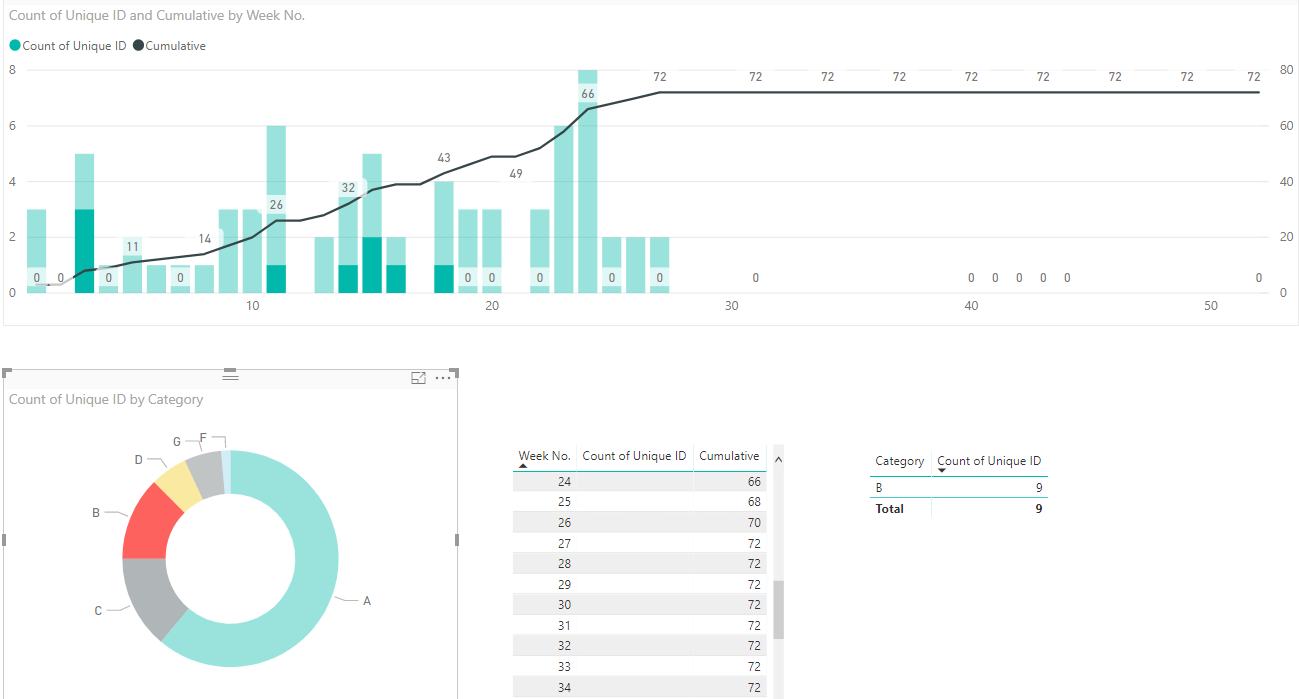
Task: Open focus mode for the donut visual
Action: (x=418, y=378)
